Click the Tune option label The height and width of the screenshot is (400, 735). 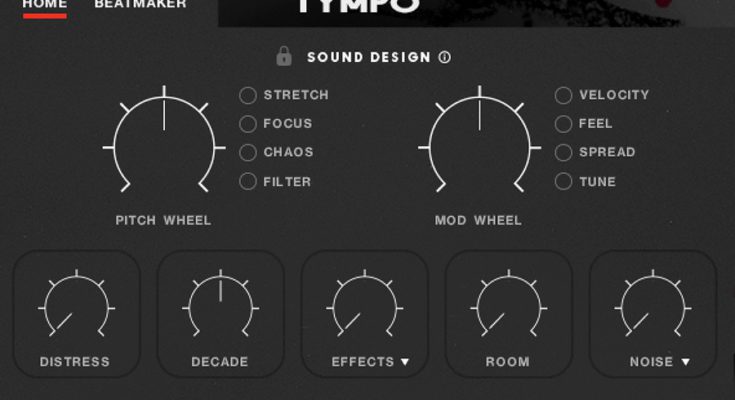[x=597, y=182]
